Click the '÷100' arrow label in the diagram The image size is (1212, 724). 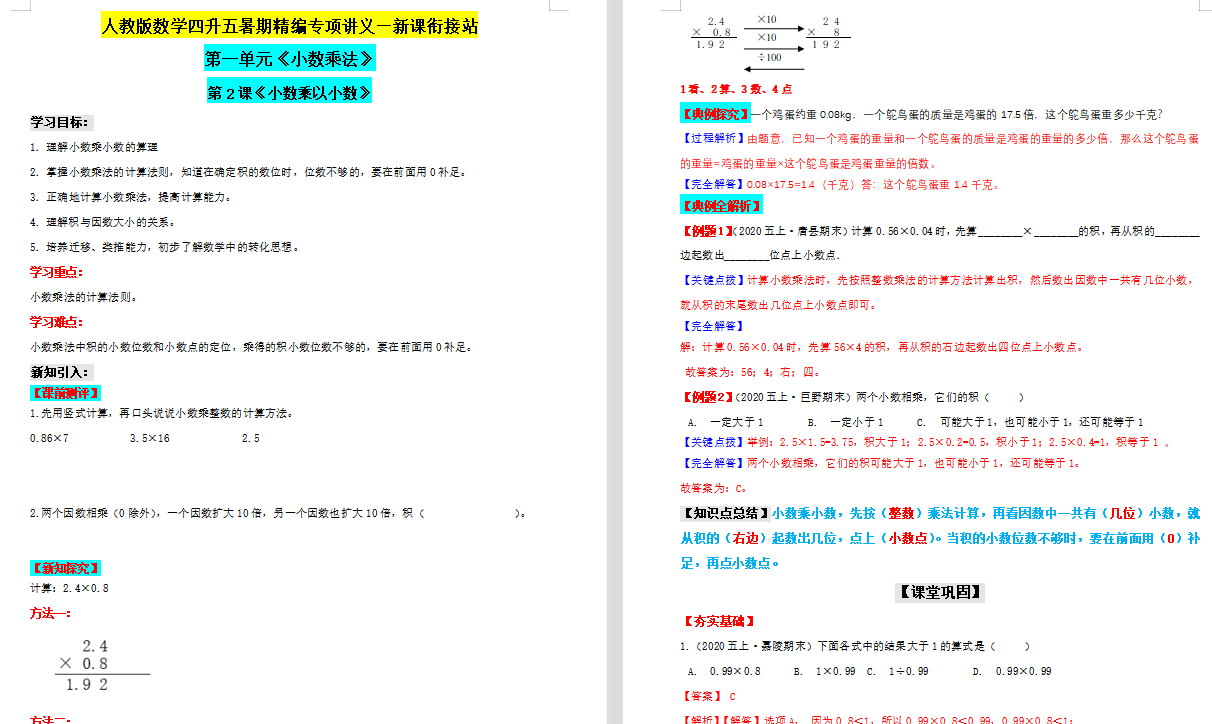[768, 56]
